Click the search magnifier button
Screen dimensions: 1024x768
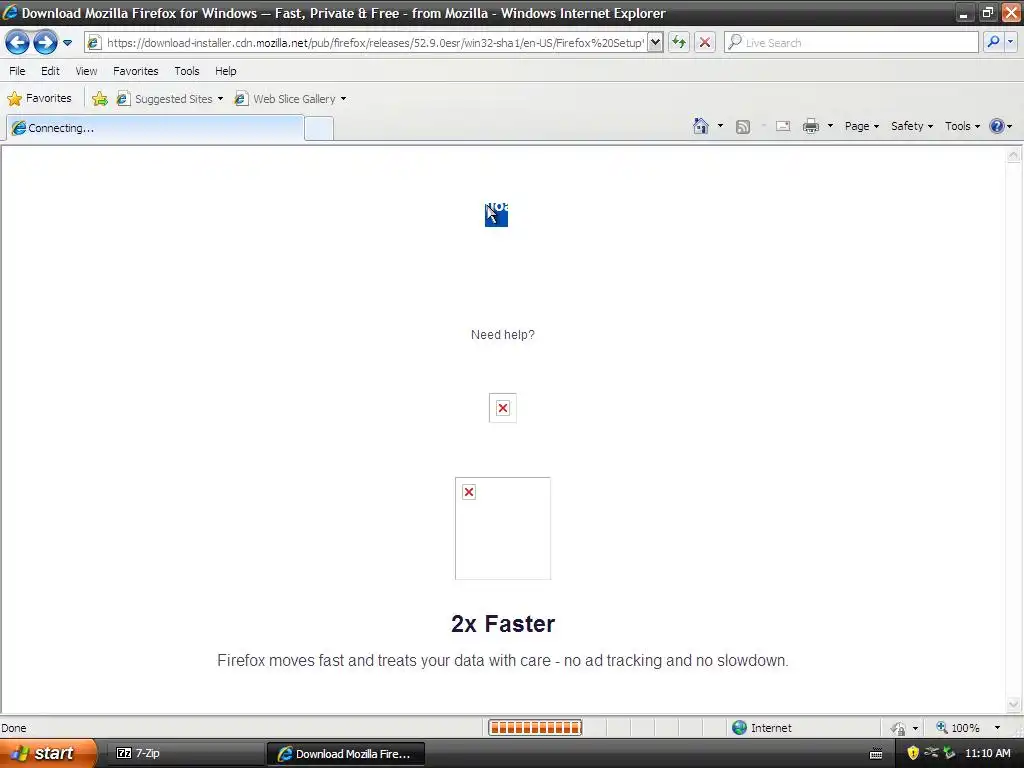[993, 42]
